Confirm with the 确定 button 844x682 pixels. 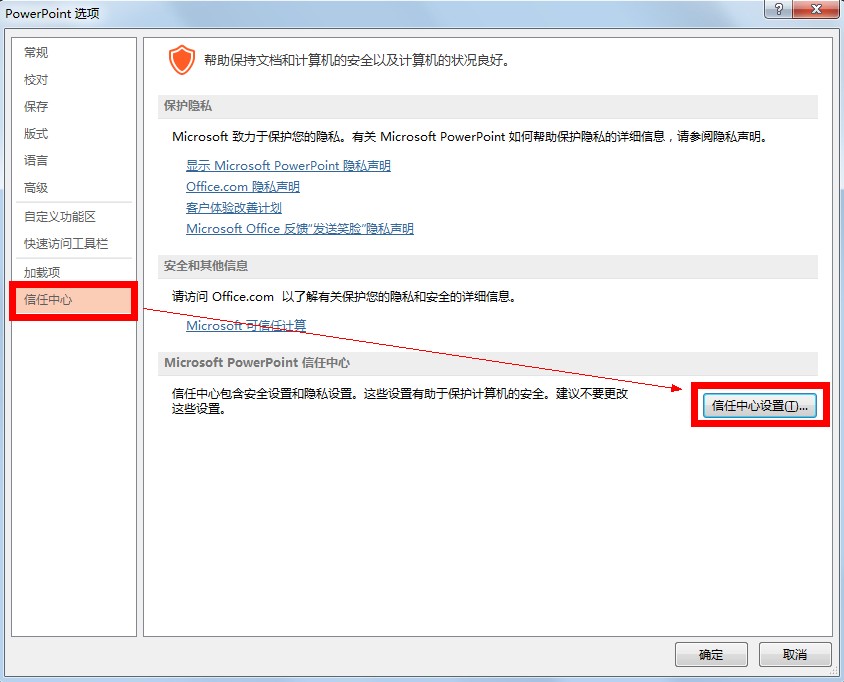click(x=711, y=655)
